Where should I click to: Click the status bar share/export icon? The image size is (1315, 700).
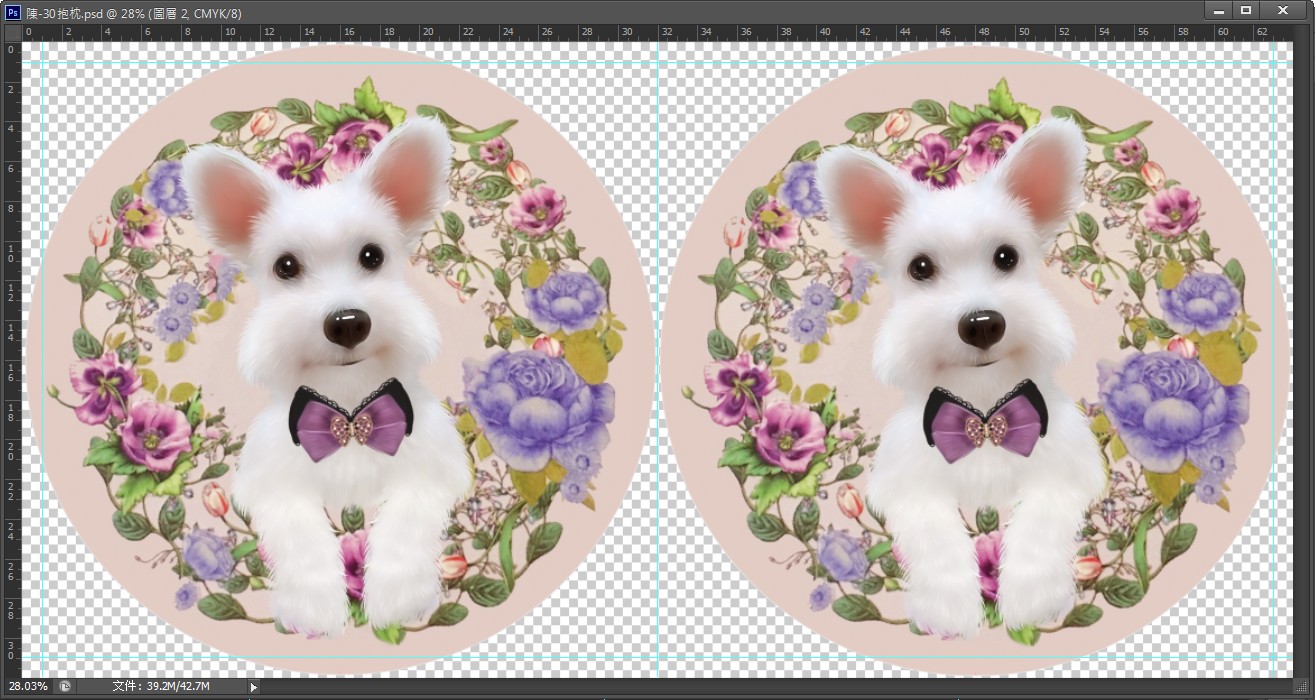click(x=65, y=686)
